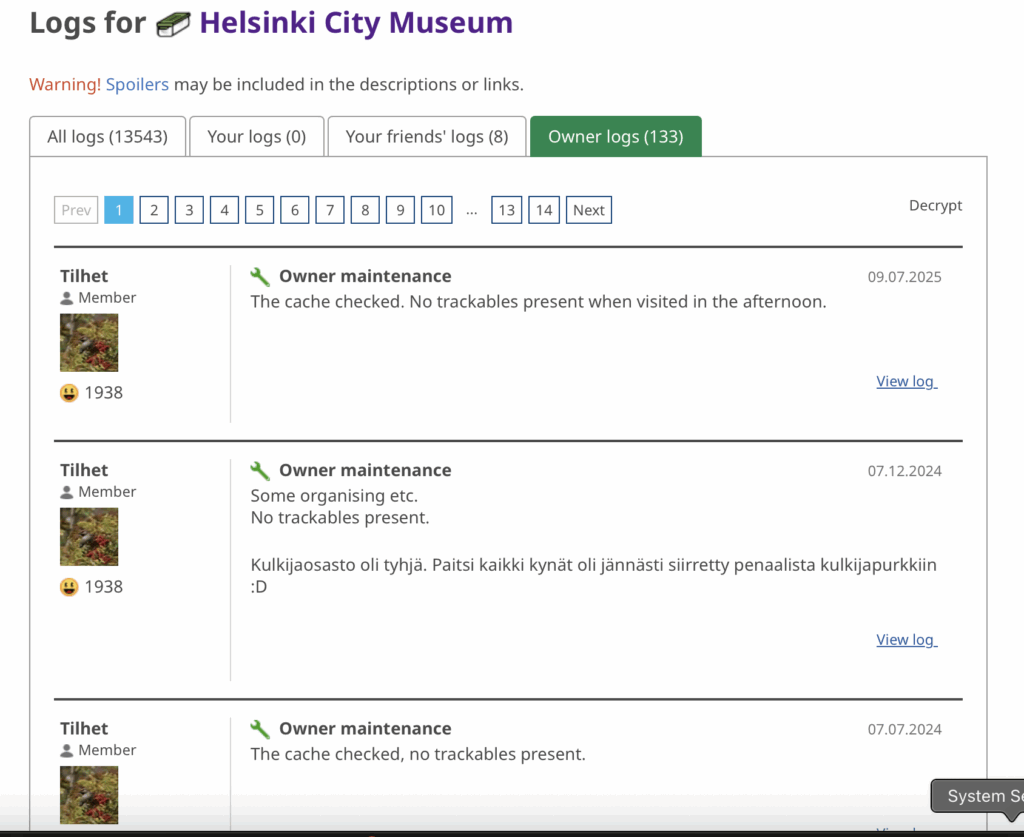Switch to the Your logs (0) tab
The image size is (1024, 837).
[x=257, y=136]
